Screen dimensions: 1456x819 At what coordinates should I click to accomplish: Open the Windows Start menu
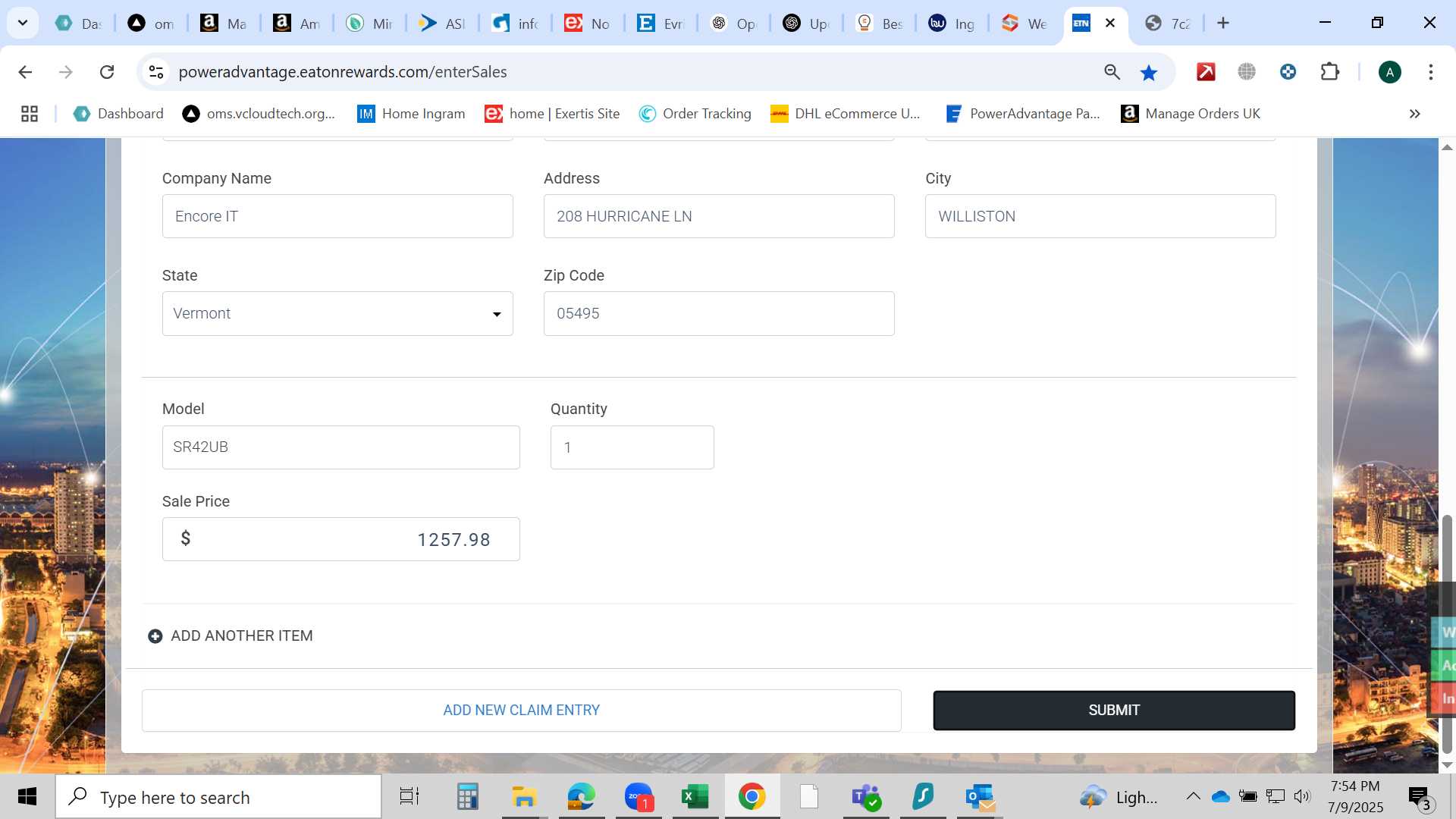[x=27, y=797]
